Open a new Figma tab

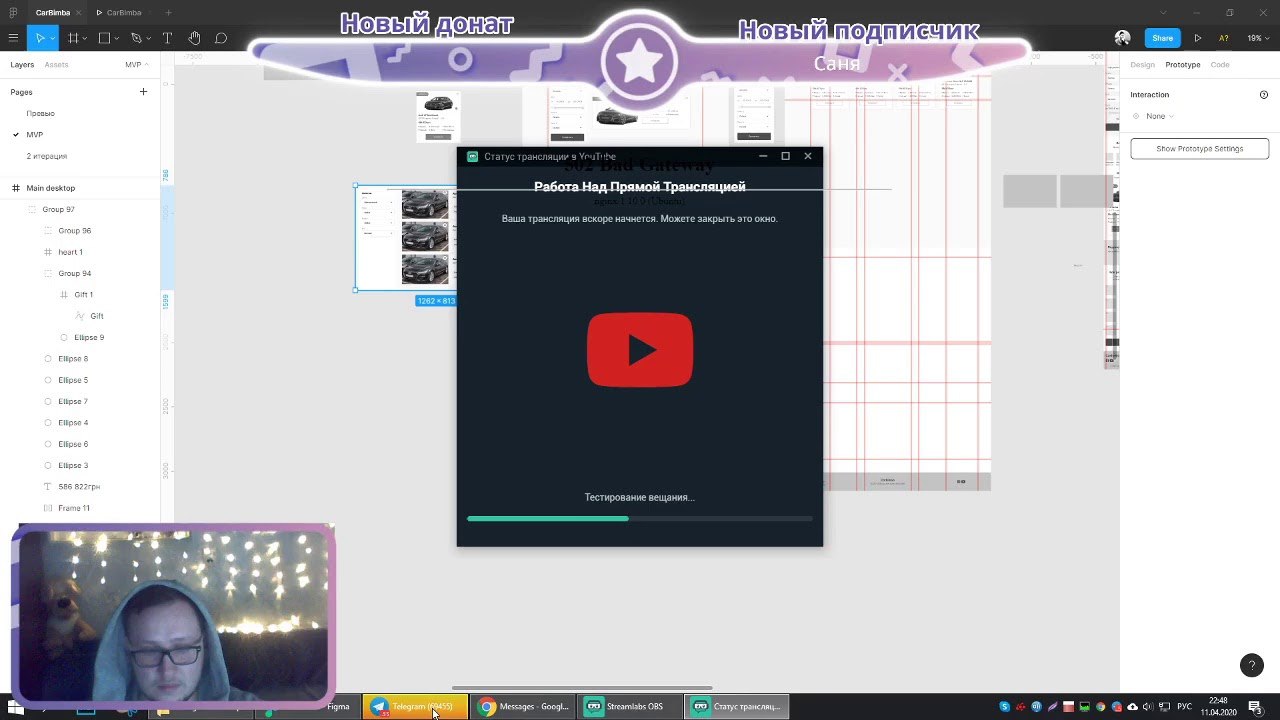[x=169, y=12]
